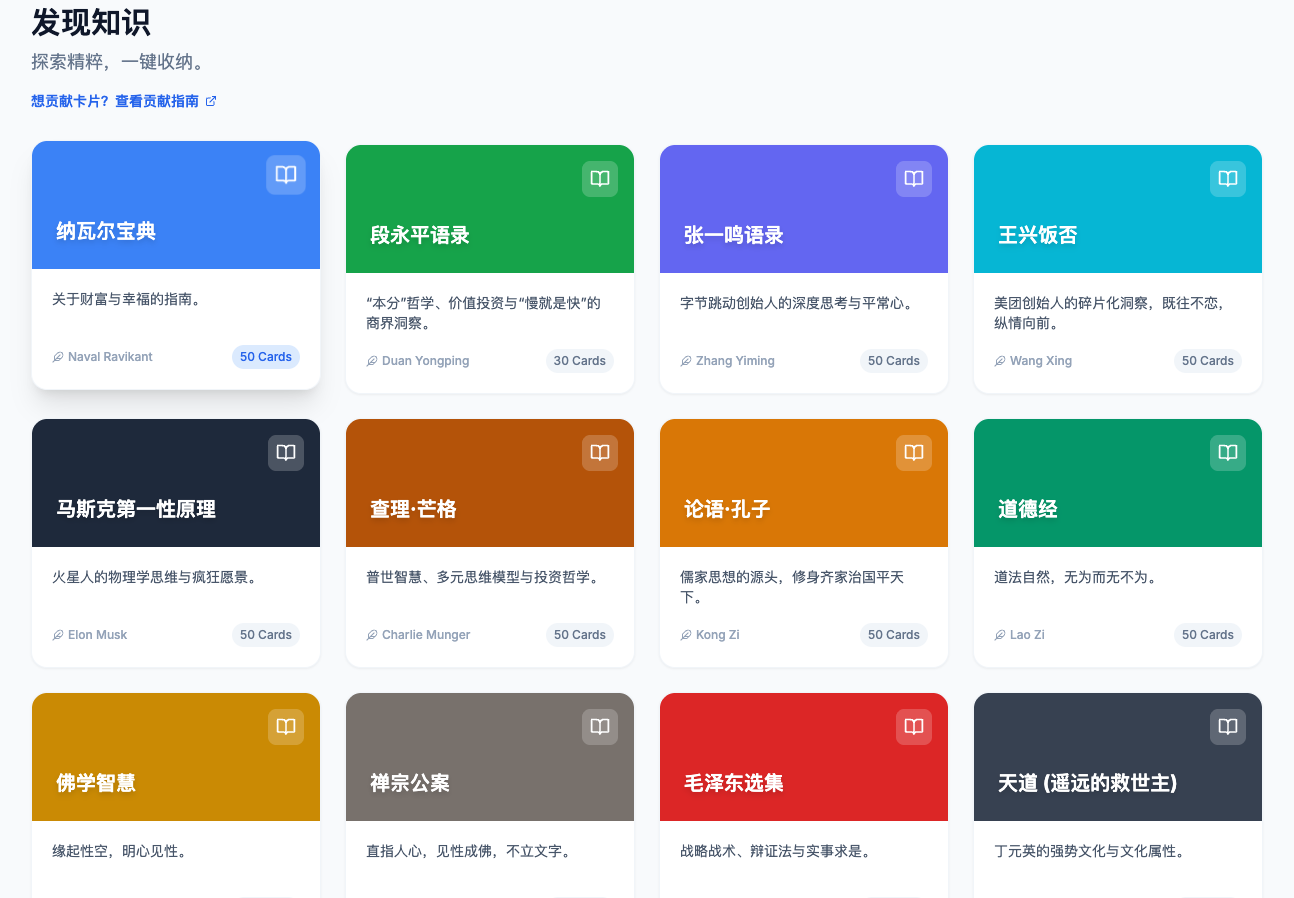
Task: Click the author name Charlie Munger
Action: pos(426,635)
